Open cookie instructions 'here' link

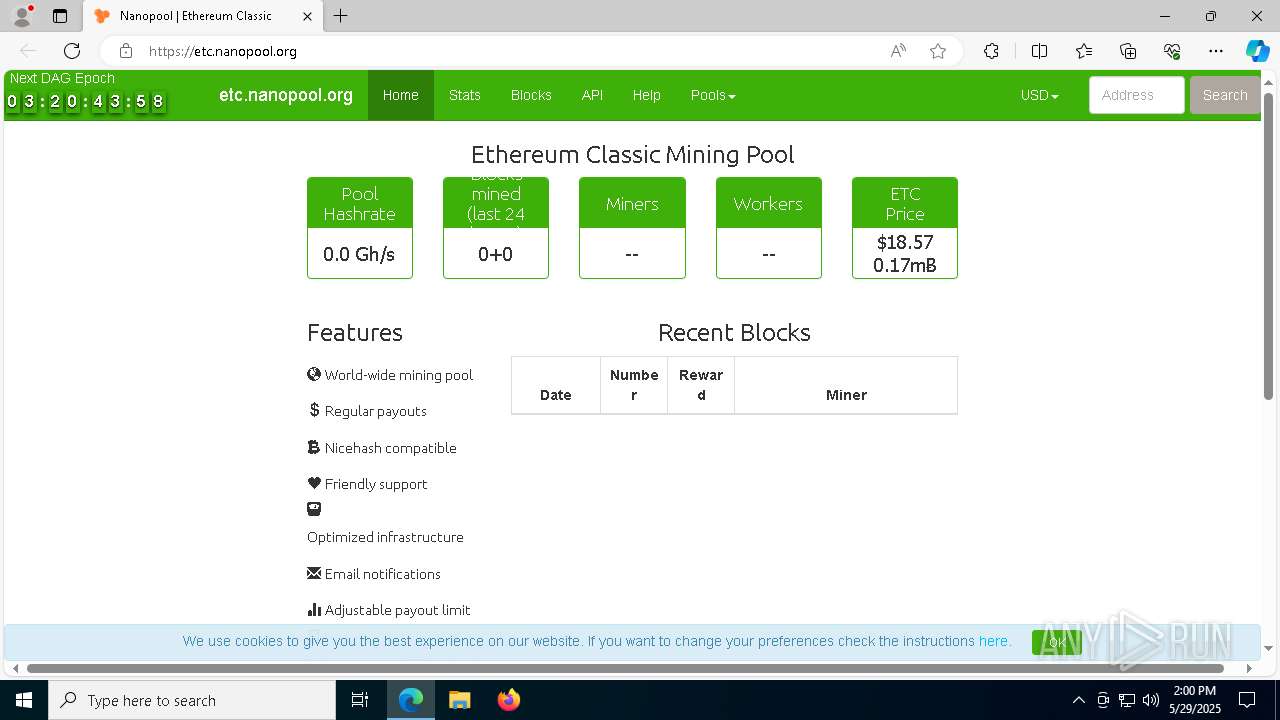(x=993, y=641)
